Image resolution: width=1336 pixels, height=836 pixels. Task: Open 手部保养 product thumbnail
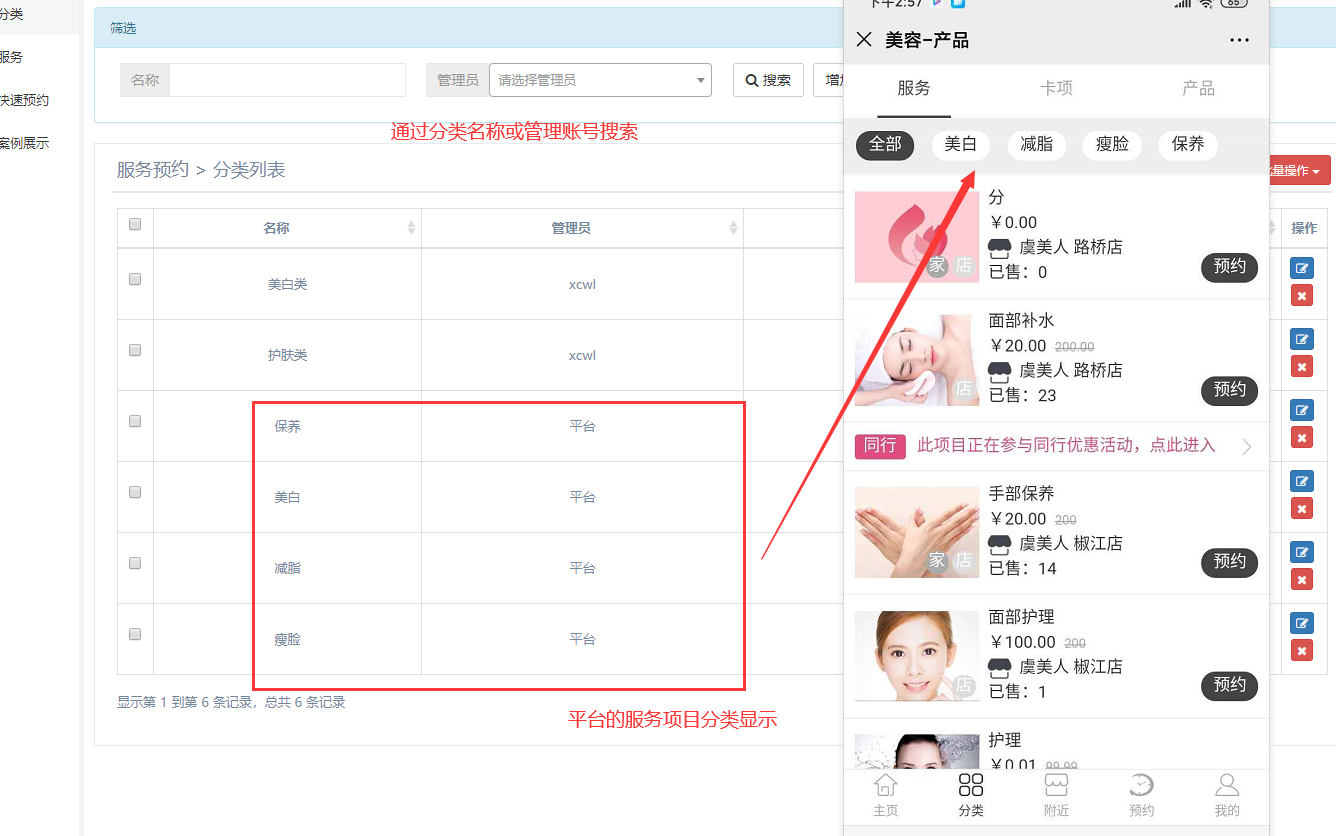(x=916, y=533)
